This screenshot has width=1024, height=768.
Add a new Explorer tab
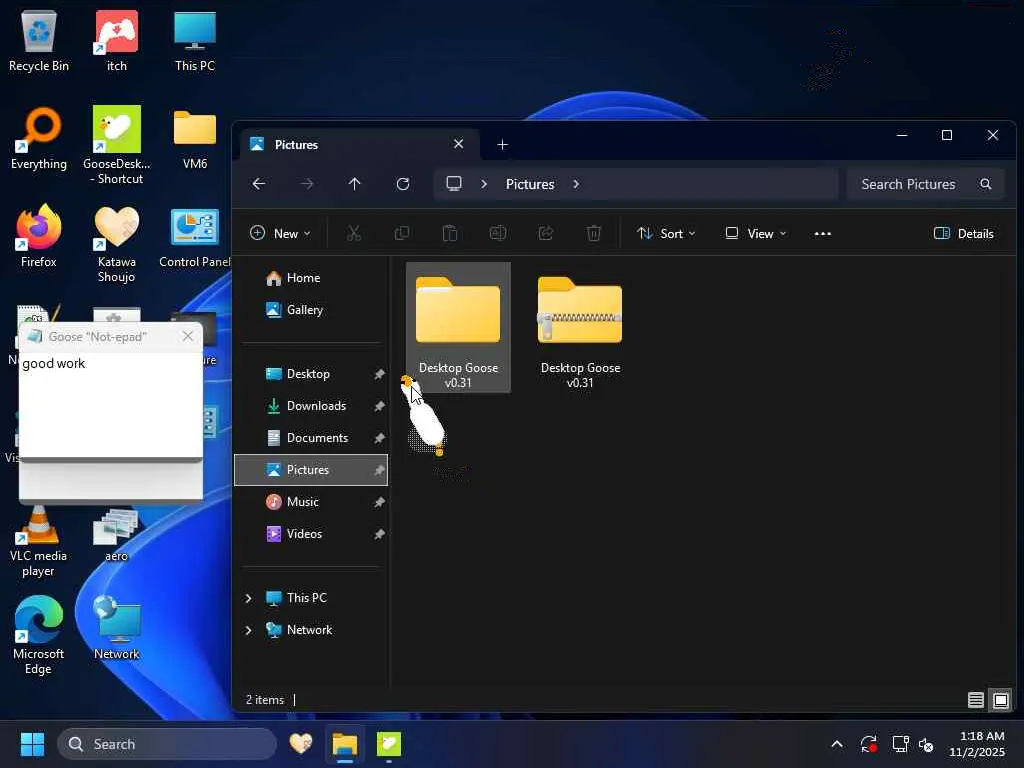(x=502, y=144)
